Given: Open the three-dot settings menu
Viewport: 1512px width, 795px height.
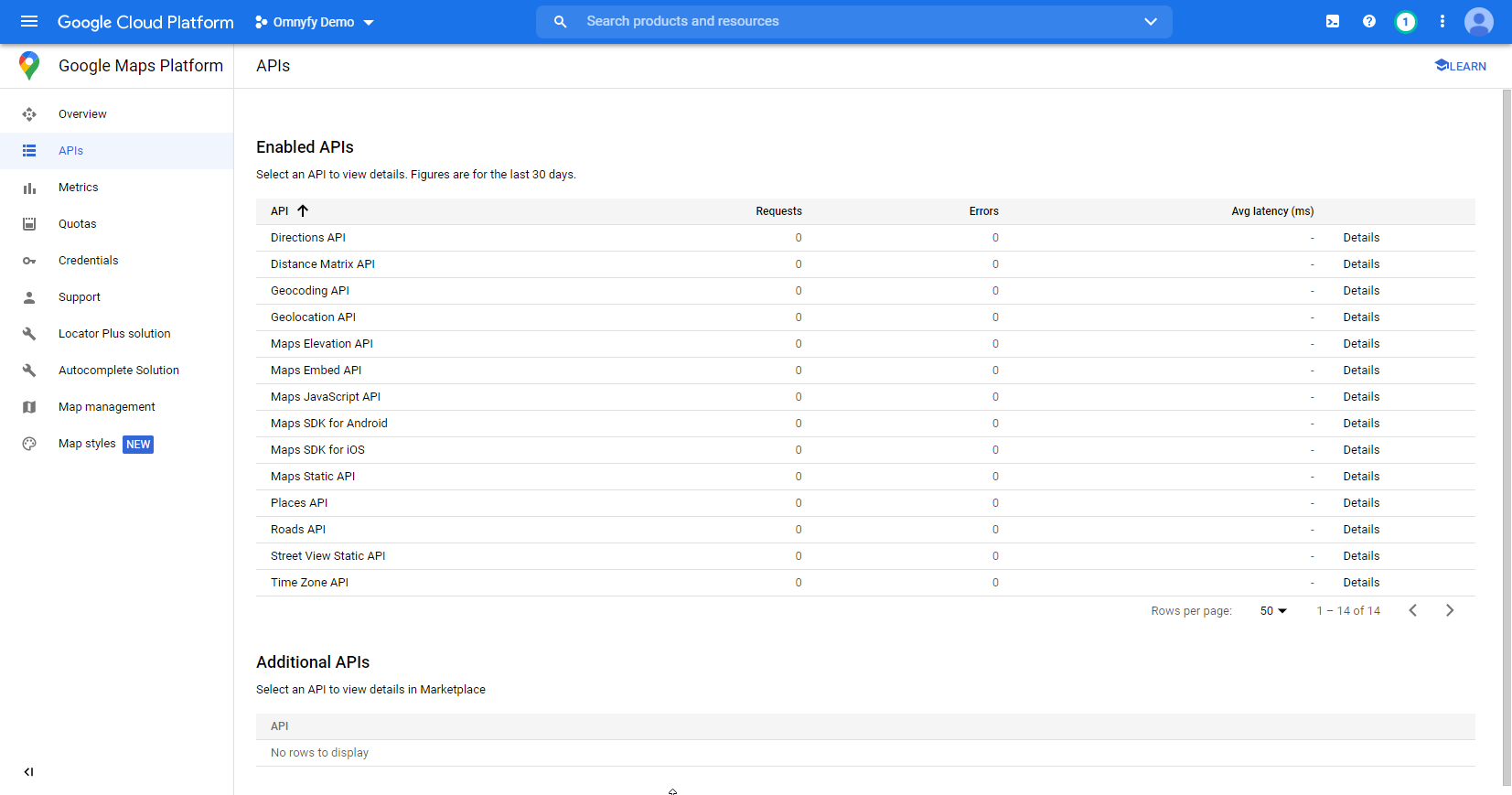Looking at the screenshot, I should (1442, 21).
